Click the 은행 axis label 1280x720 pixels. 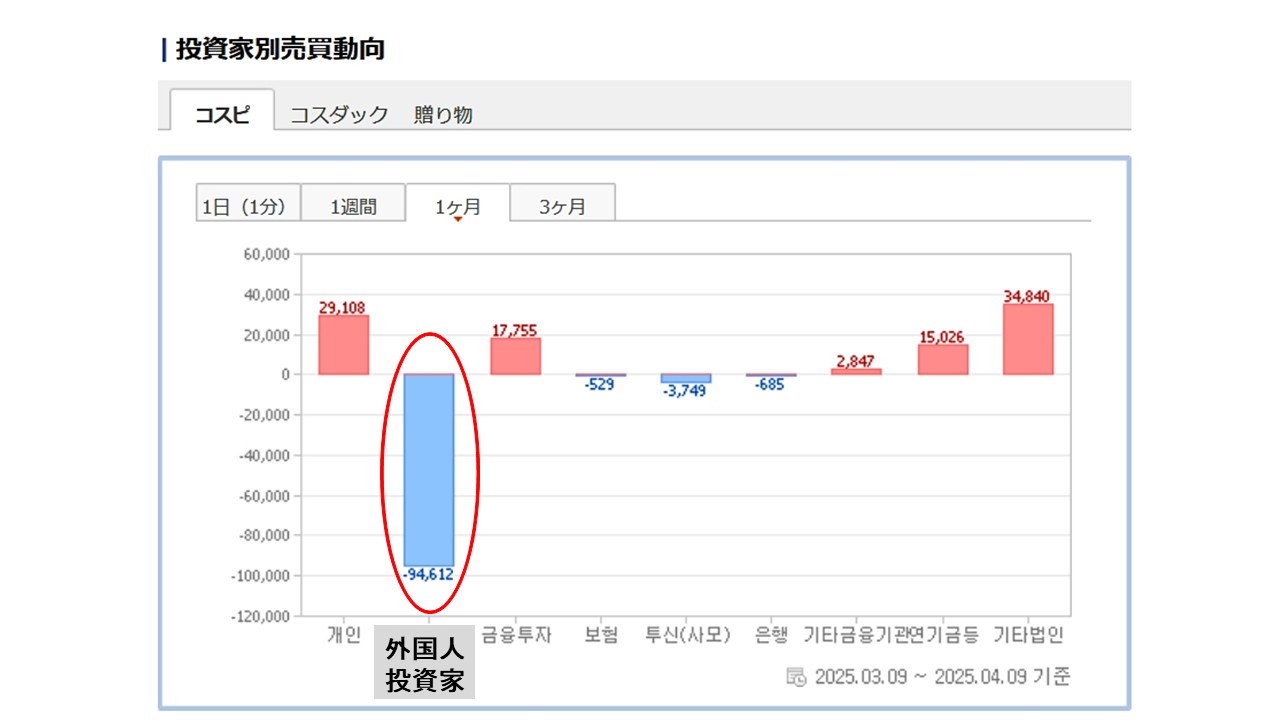[x=771, y=635]
